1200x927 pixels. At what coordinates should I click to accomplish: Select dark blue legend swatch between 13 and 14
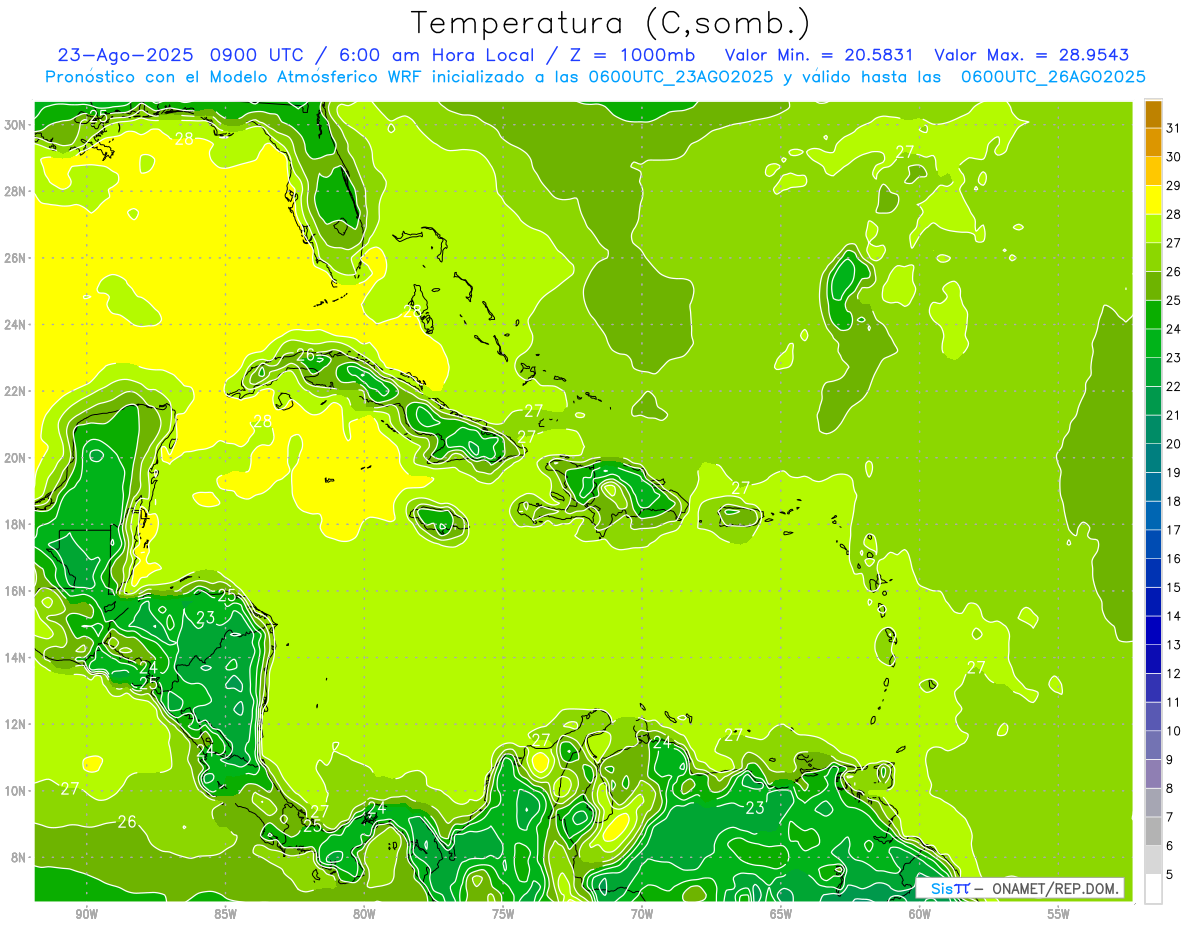point(1153,630)
